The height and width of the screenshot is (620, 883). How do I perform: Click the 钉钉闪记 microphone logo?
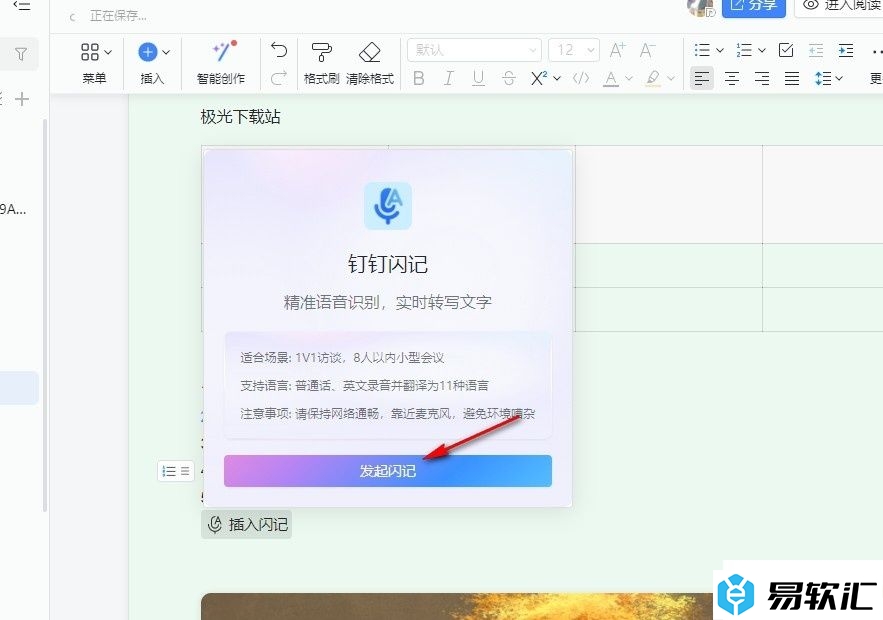pos(387,206)
